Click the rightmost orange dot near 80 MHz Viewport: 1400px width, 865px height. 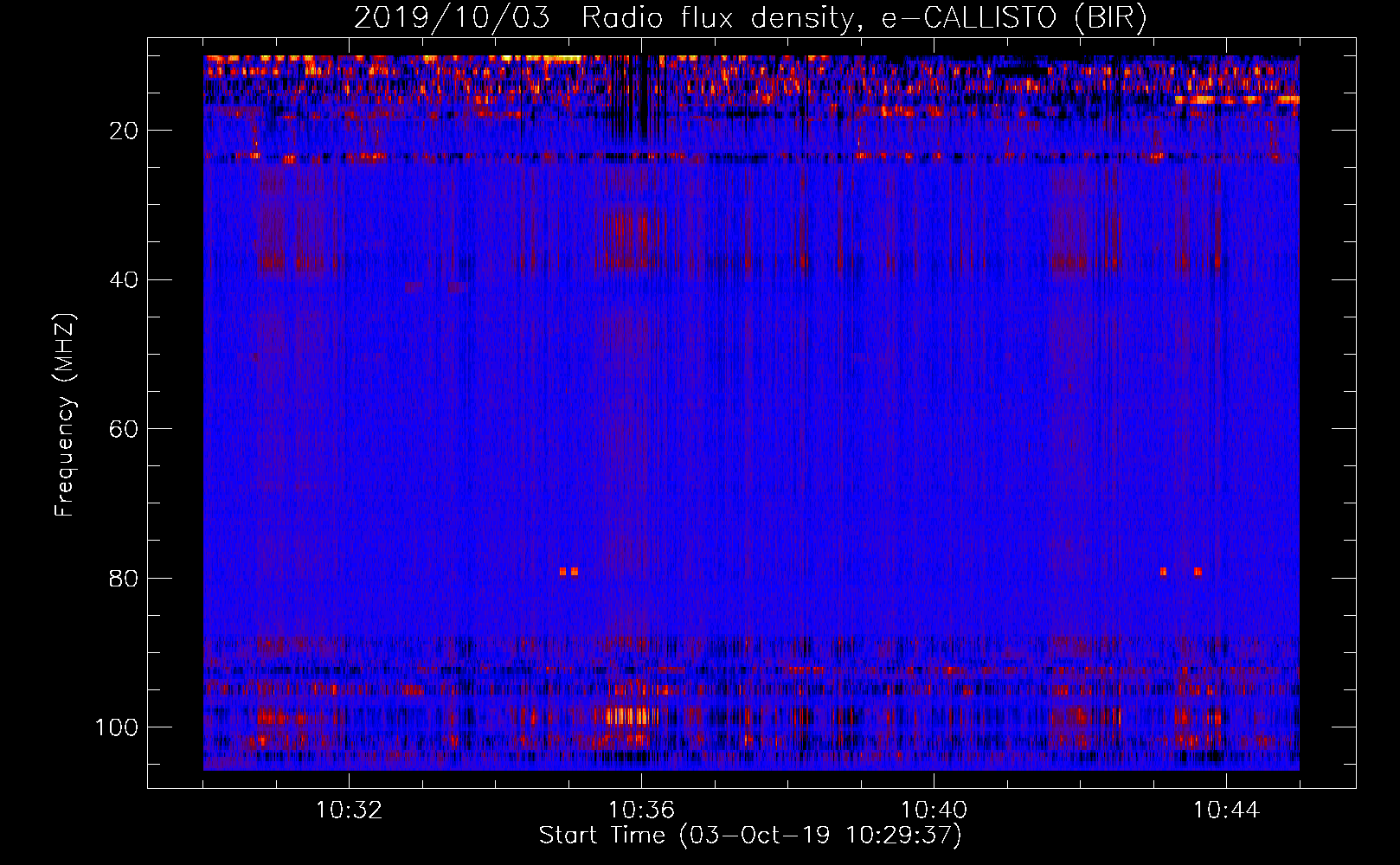[1198, 572]
